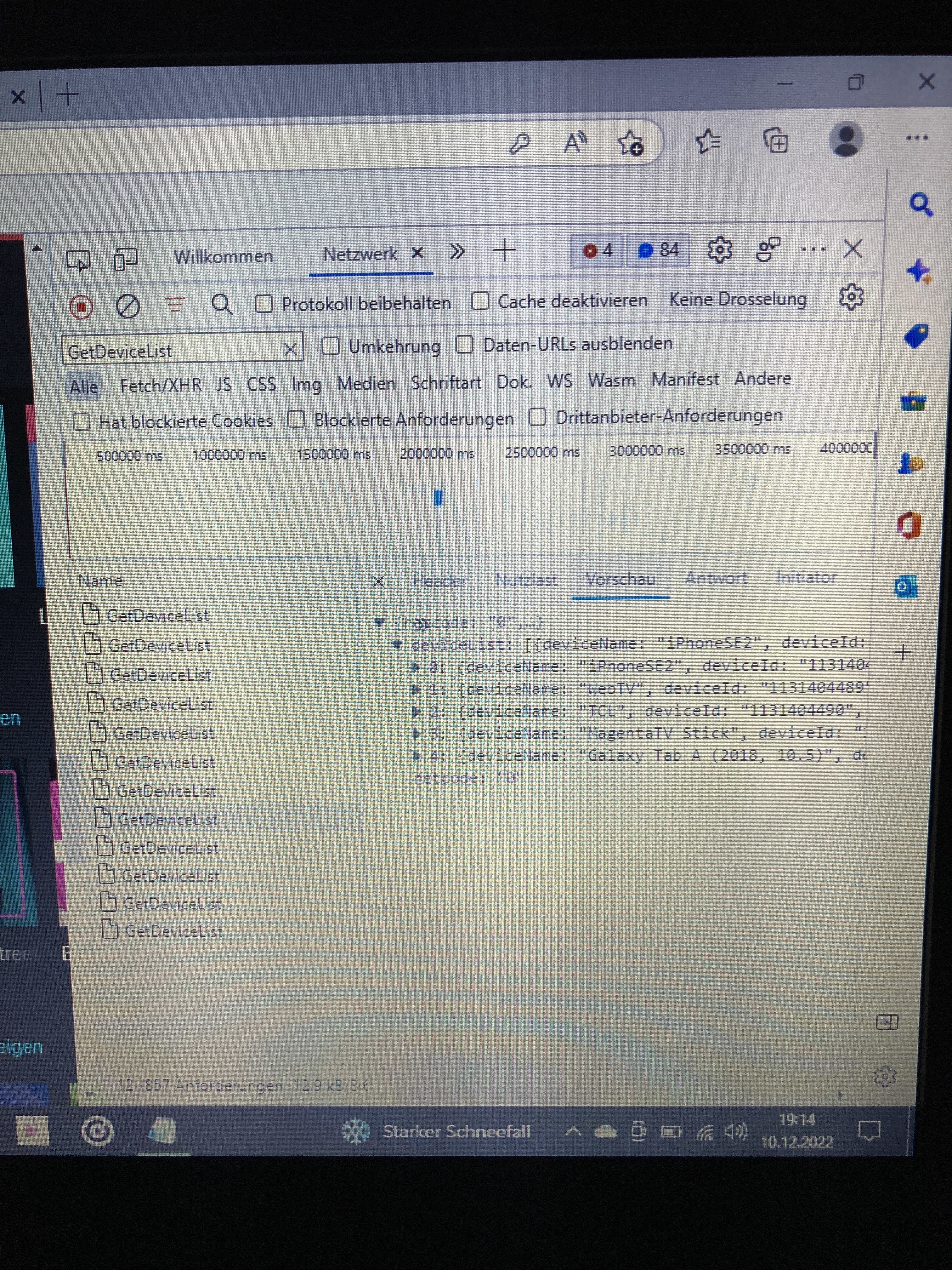Screen dimensions: 952x1270
Task: Switch to Willkommen tab
Action: coord(223,256)
